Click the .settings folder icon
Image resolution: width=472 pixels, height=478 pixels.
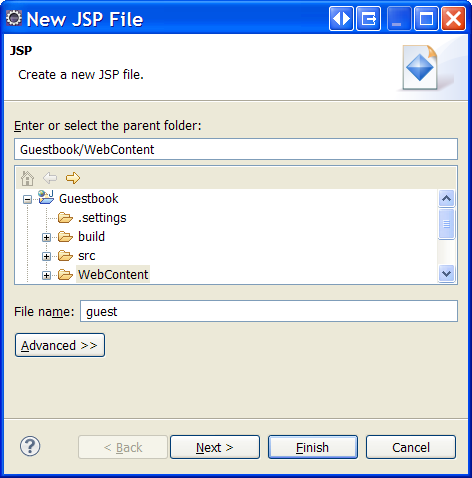[65, 218]
